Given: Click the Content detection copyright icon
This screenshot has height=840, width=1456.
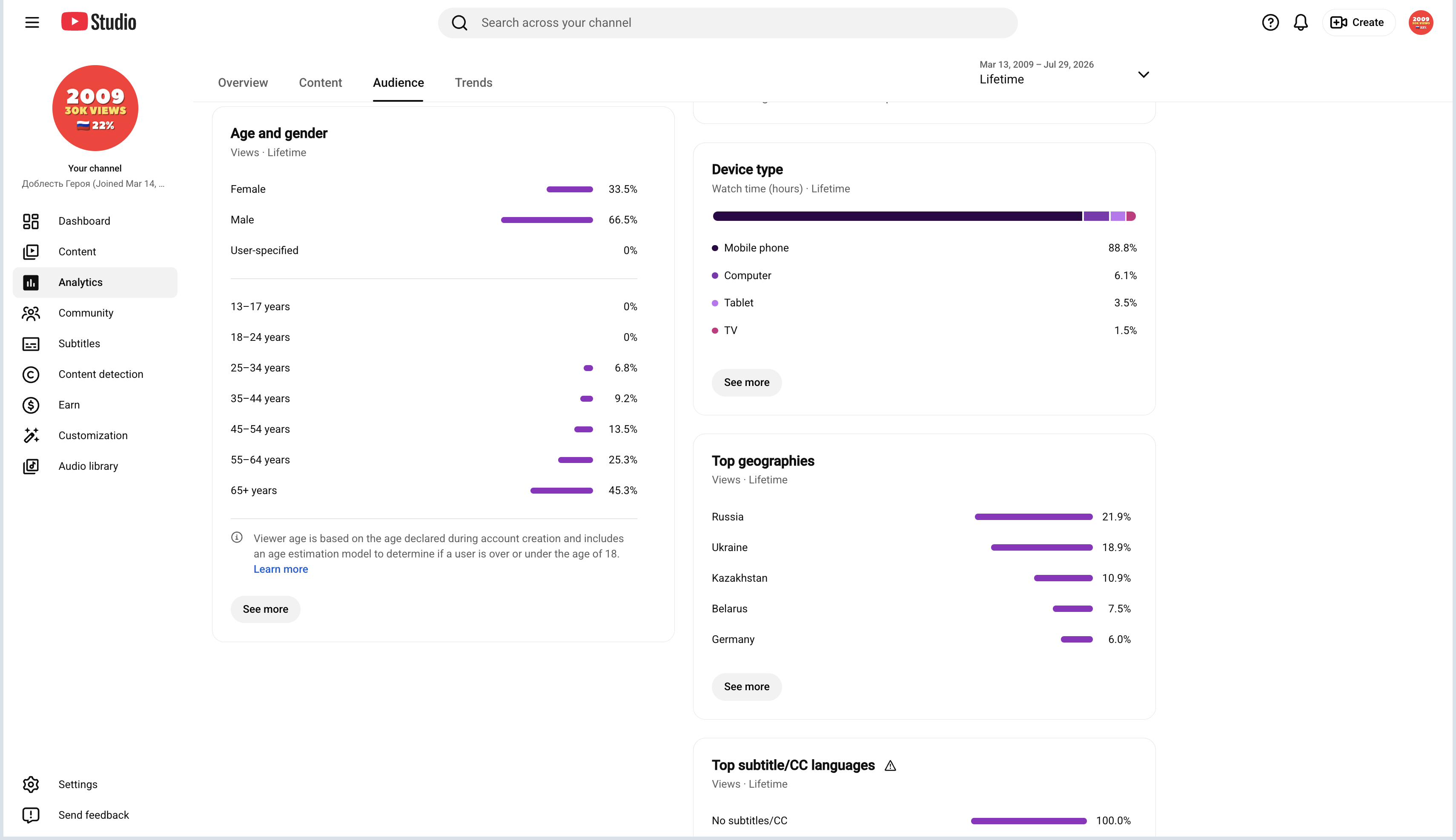Looking at the screenshot, I should click(31, 374).
